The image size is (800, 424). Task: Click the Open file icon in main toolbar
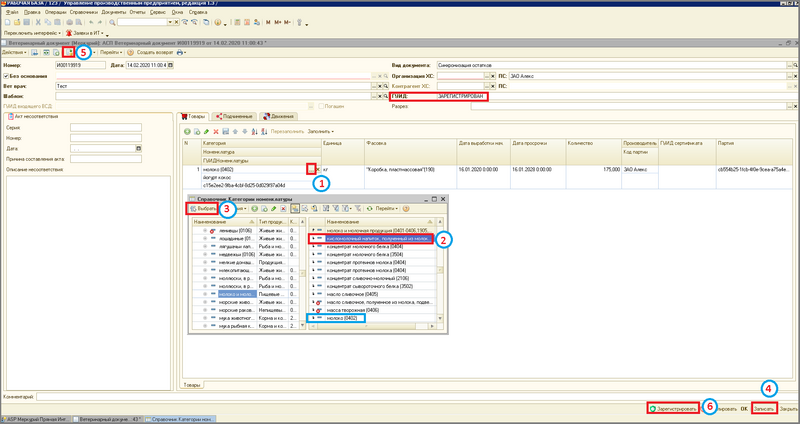[17, 22]
